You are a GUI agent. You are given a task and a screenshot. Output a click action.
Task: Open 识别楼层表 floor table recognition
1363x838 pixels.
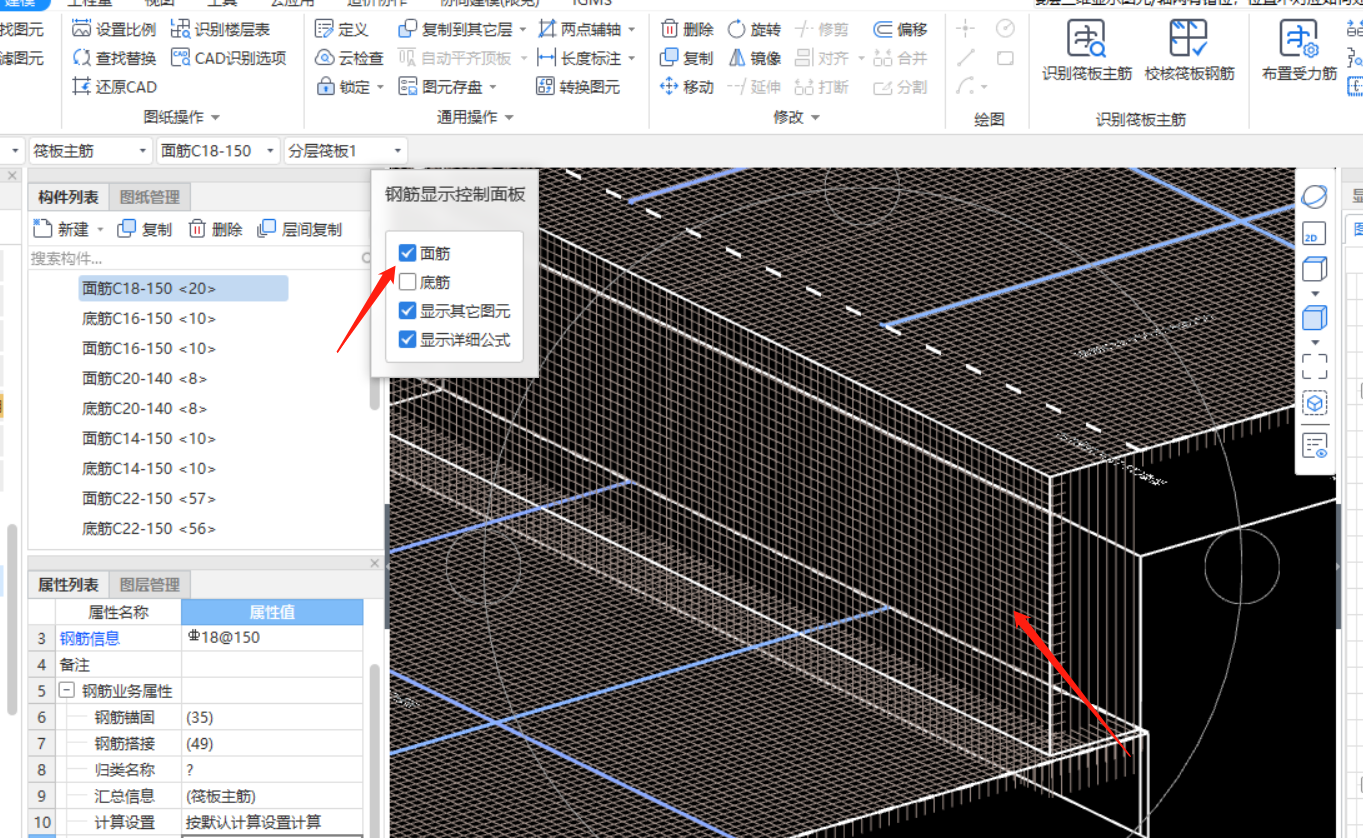(x=220, y=30)
